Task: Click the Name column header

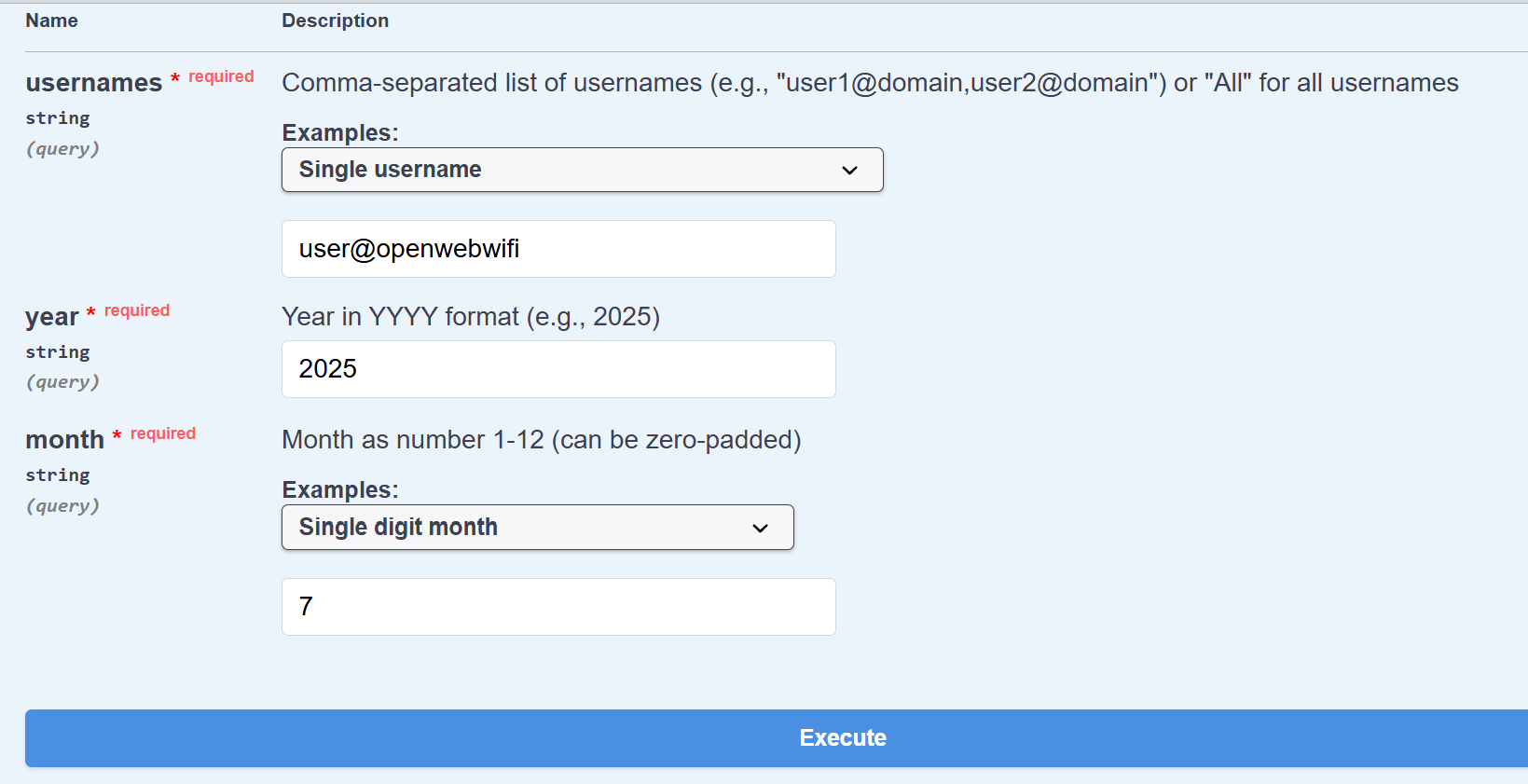Action: point(51,21)
